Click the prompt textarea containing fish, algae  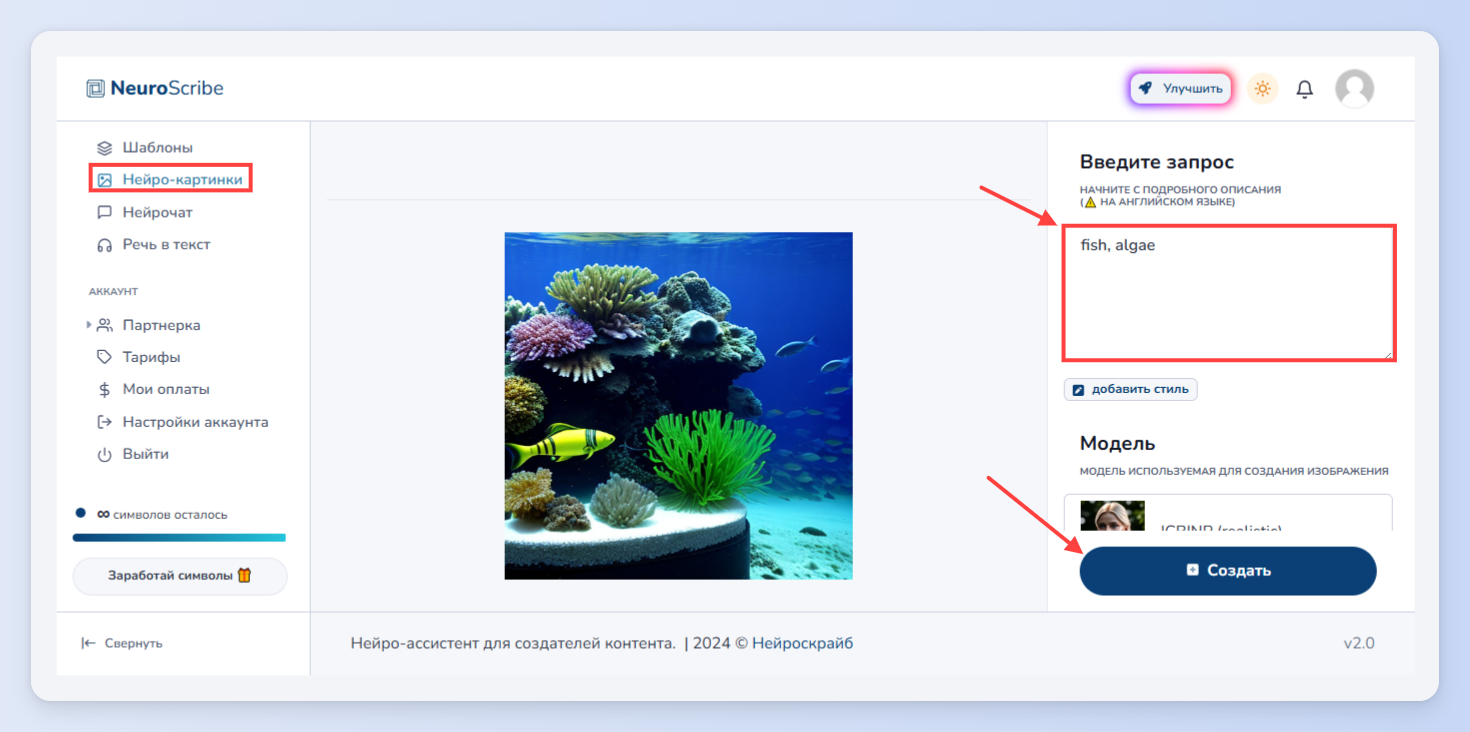click(1229, 293)
